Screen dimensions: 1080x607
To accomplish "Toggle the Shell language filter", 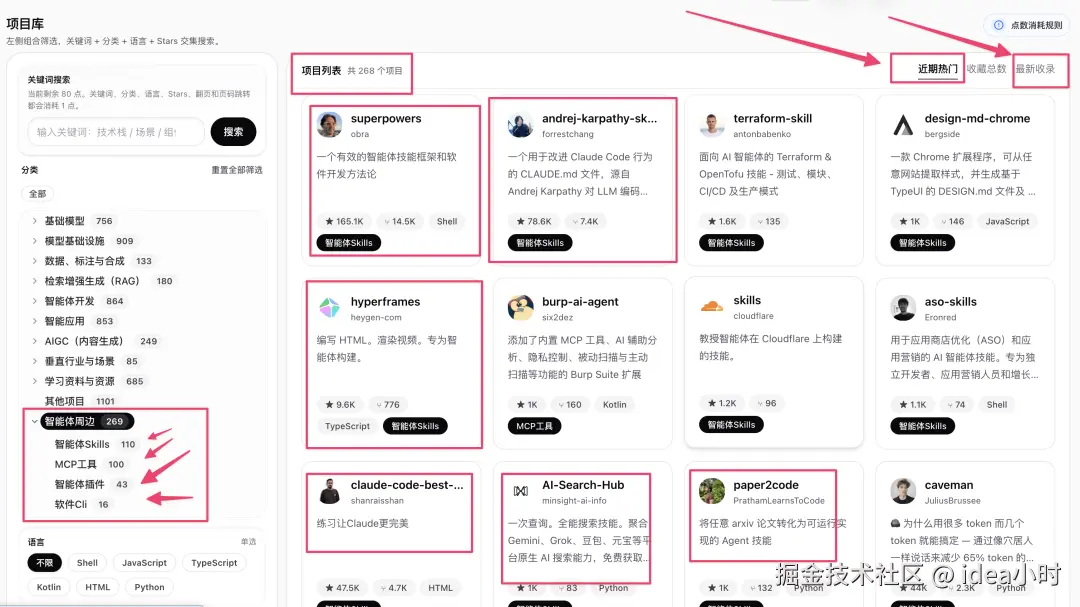I will tap(87, 562).
